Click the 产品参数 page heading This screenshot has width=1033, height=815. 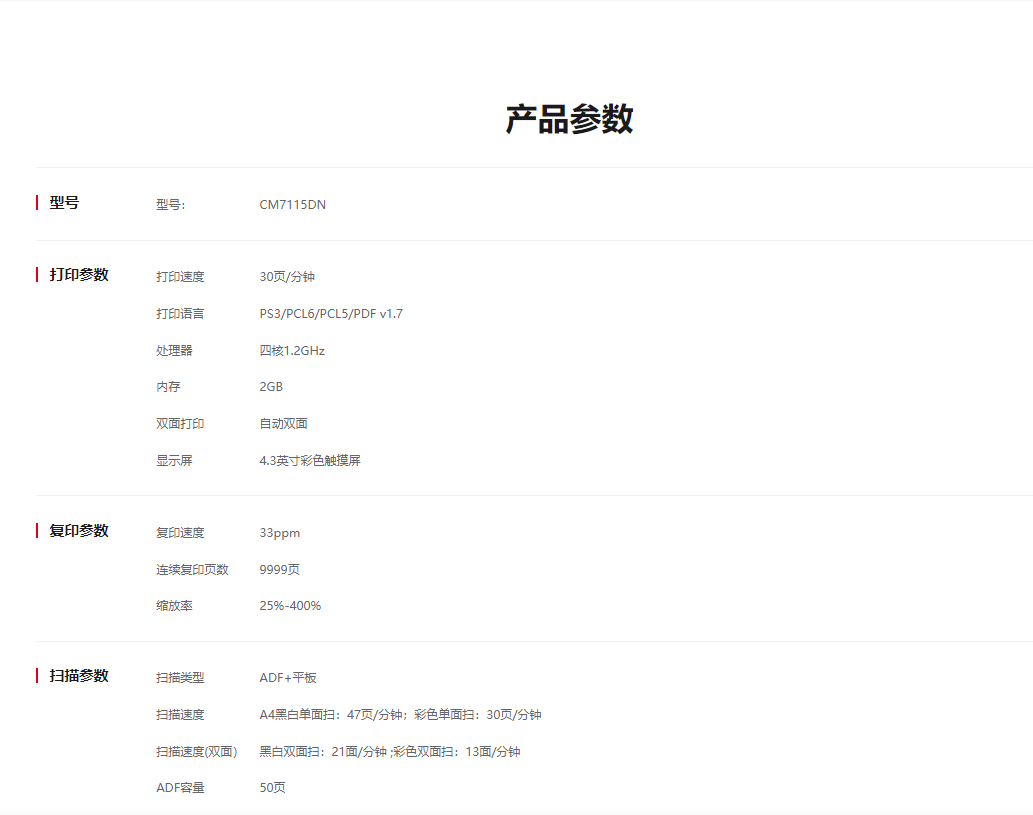click(569, 119)
